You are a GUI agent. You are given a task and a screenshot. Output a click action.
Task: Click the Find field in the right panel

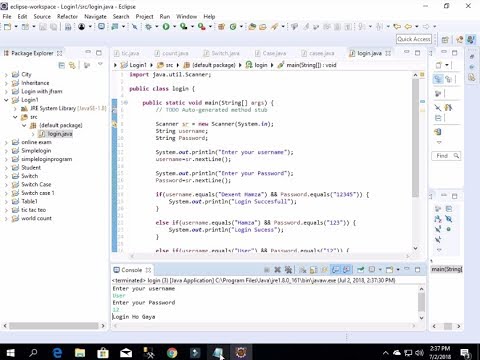click(x=446, y=156)
